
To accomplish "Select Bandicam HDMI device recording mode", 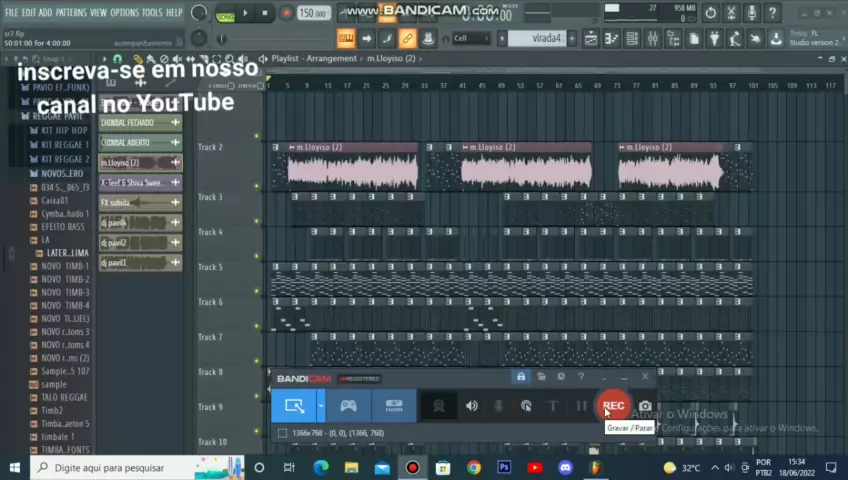I will pos(394,406).
